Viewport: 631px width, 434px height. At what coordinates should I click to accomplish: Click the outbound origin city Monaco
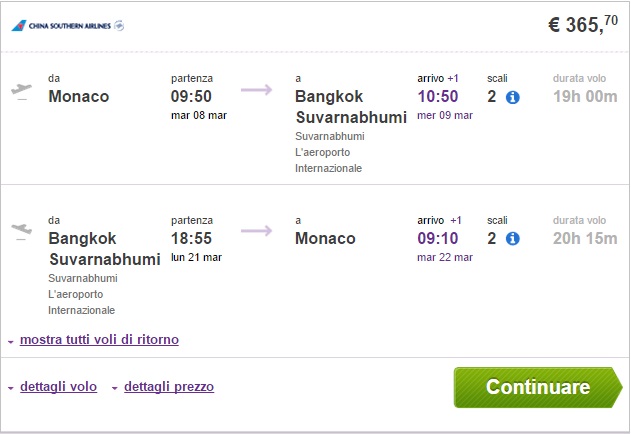(x=78, y=97)
